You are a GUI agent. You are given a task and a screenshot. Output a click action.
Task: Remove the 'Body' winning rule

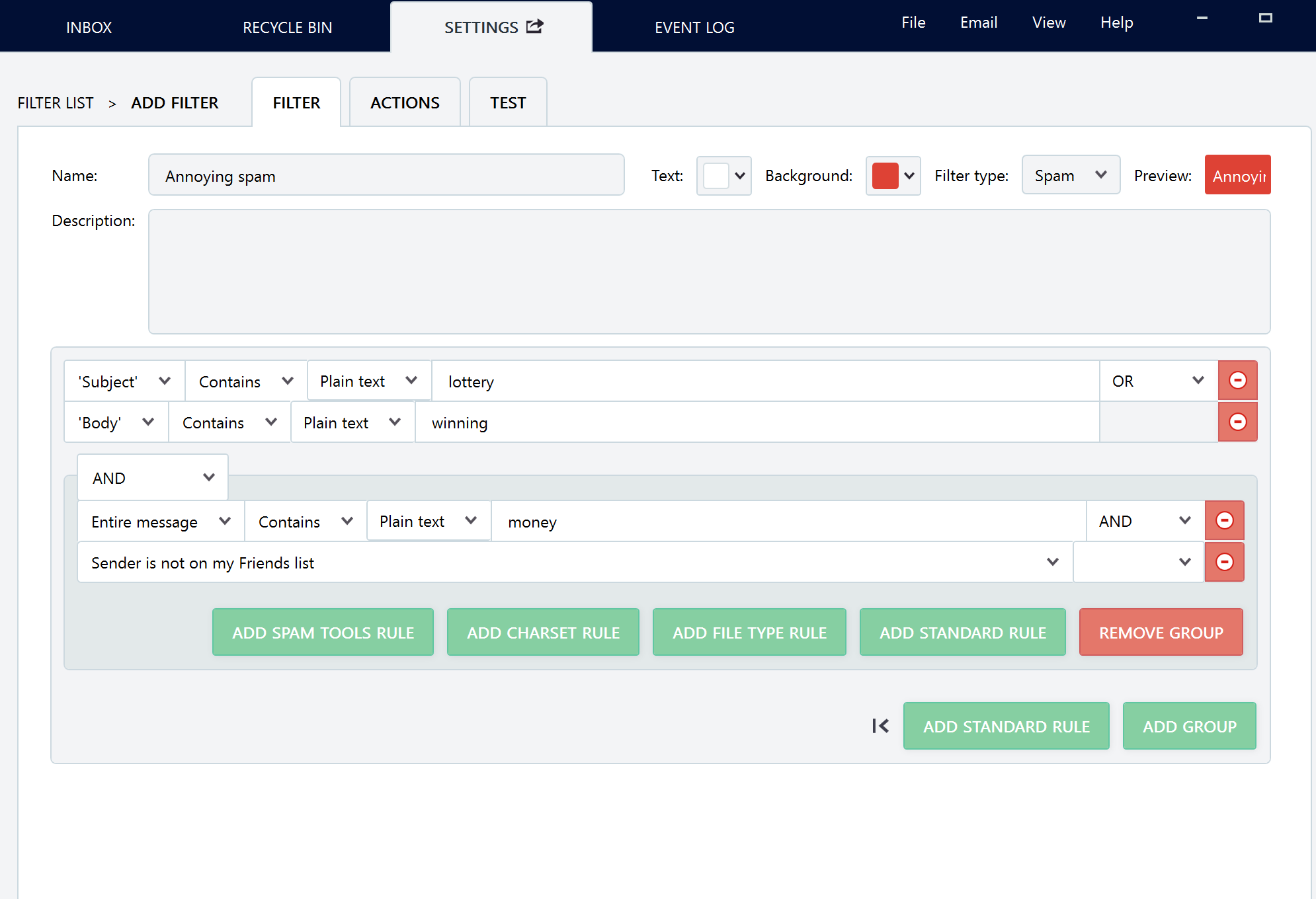[1237, 422]
